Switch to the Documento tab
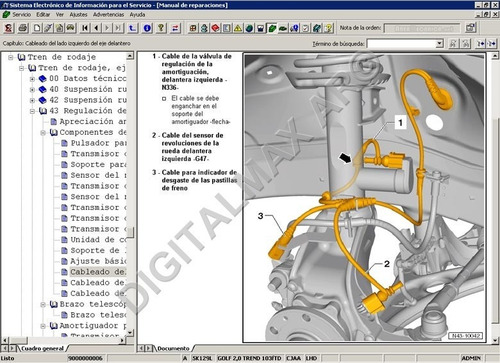This screenshot has width=500, height=363. (173, 349)
